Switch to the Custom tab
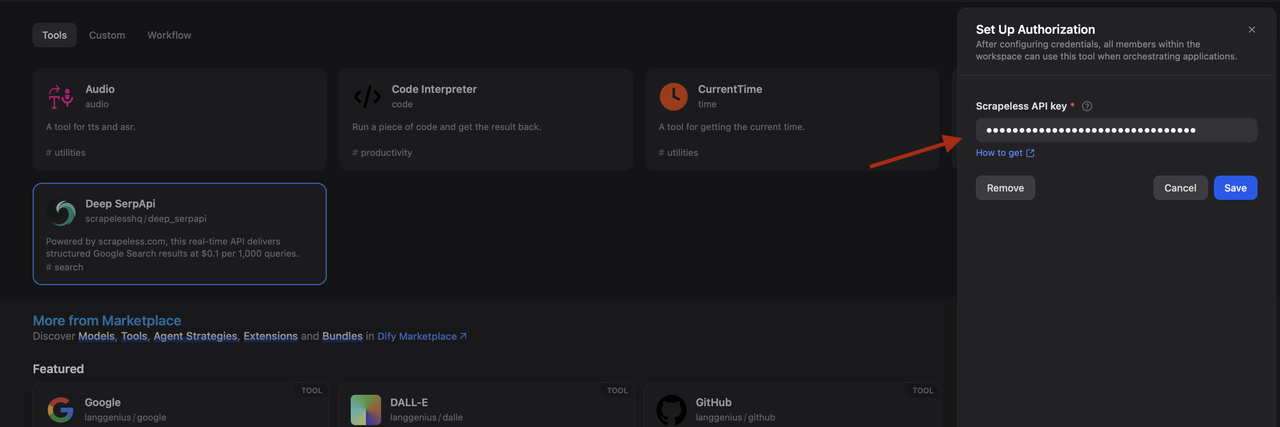The height and width of the screenshot is (427, 1280). click(107, 35)
